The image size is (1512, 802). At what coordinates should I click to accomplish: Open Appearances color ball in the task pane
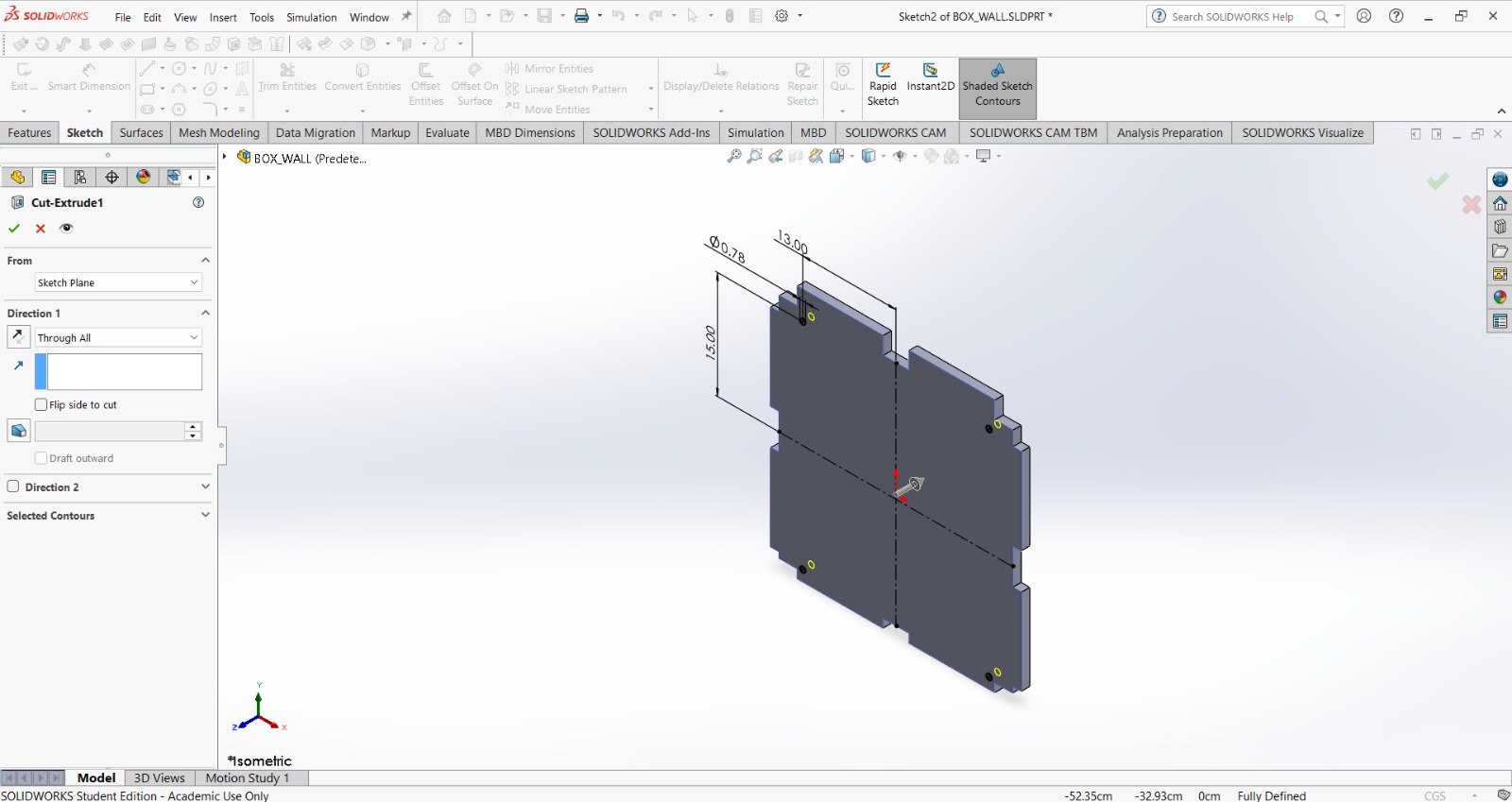point(1500,298)
